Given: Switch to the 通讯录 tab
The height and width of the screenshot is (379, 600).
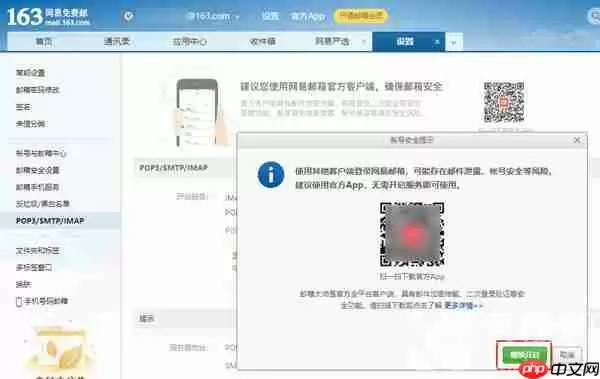Looking at the screenshot, I should (x=117, y=41).
